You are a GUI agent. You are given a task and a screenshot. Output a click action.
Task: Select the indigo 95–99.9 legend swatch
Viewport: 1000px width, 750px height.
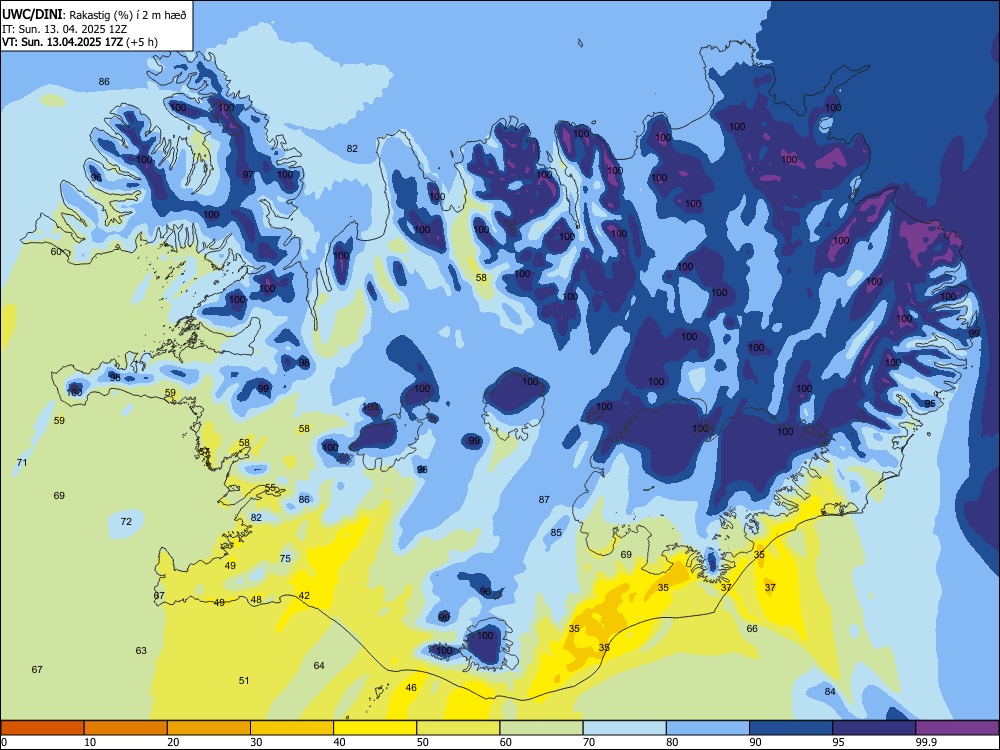874,728
